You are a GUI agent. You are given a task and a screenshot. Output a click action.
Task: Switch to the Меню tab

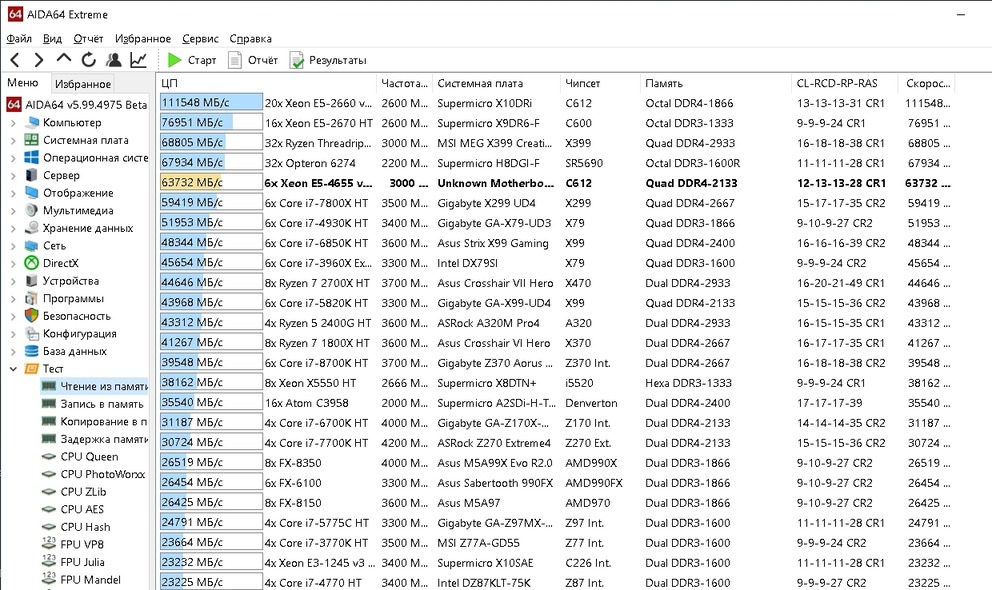[x=23, y=83]
